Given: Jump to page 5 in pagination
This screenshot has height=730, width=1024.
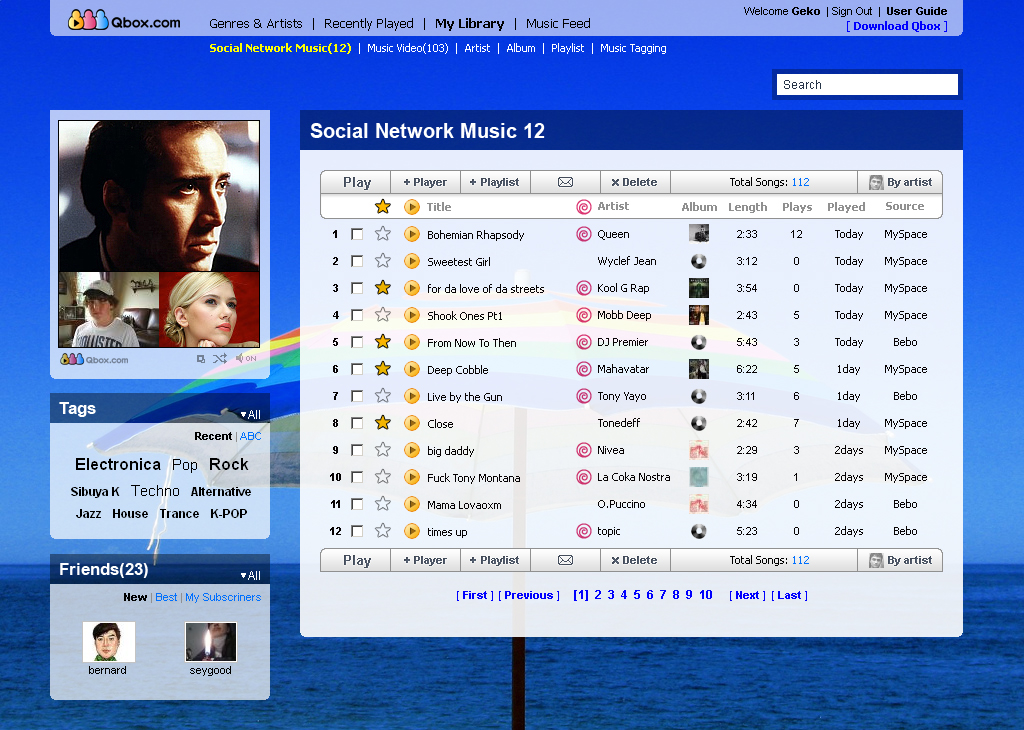Looking at the screenshot, I should point(637,595).
